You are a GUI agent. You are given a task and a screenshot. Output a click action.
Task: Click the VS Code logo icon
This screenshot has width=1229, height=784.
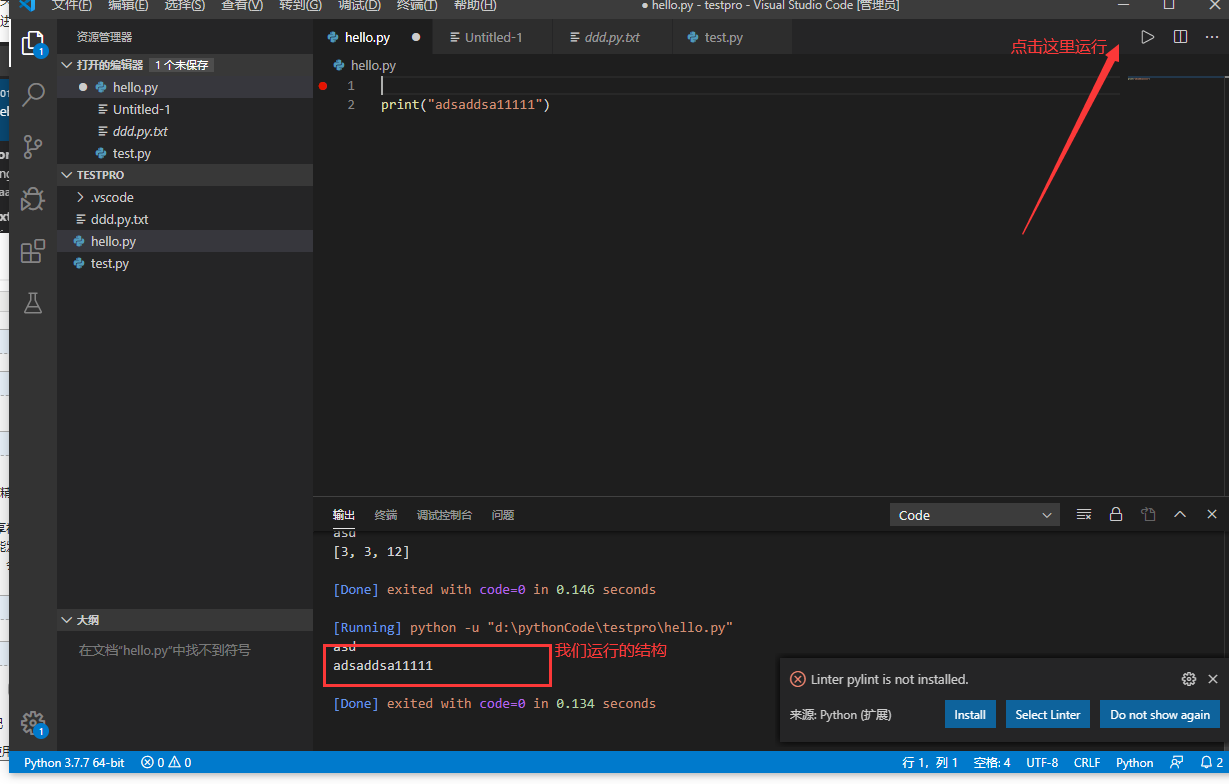tap(27, 5)
